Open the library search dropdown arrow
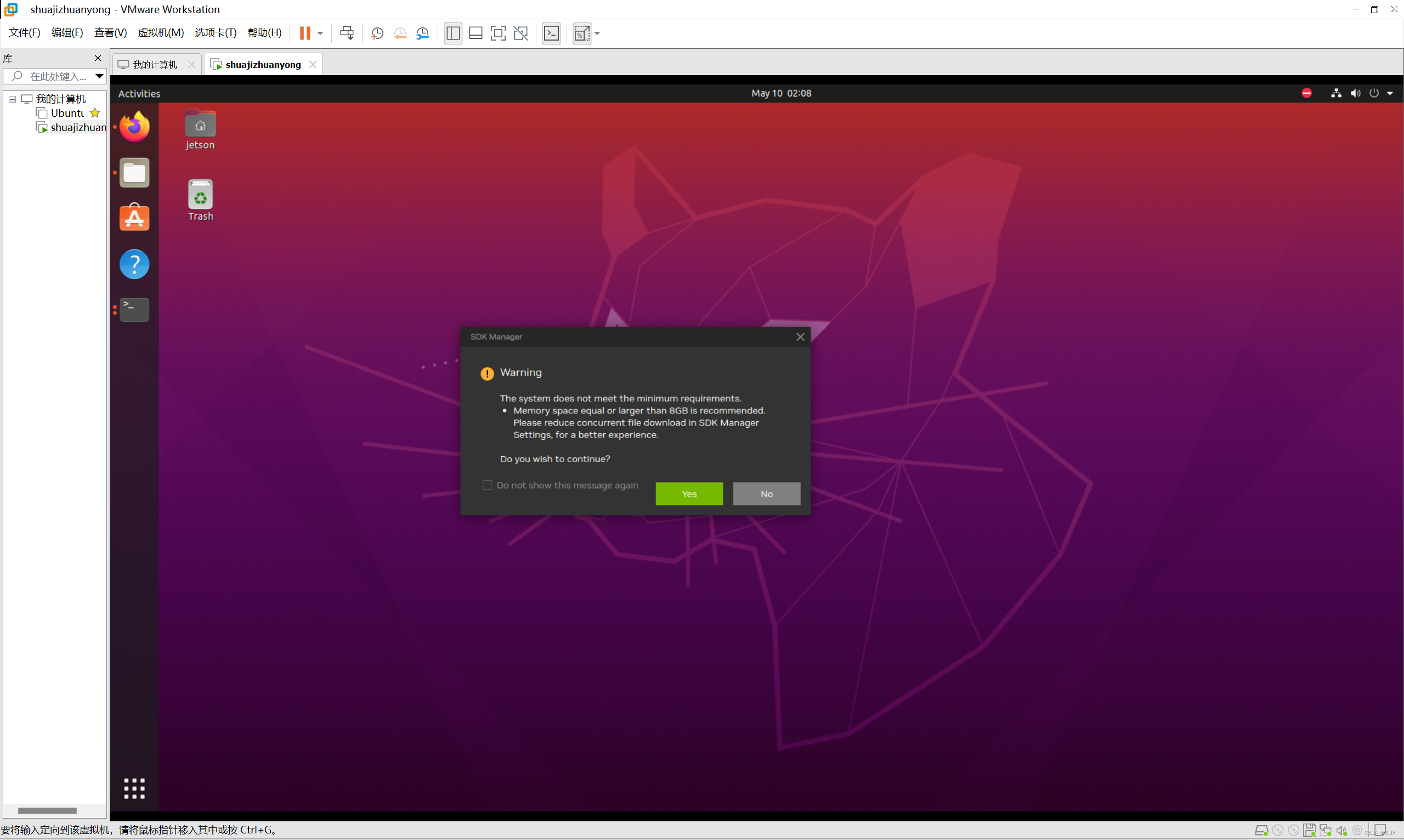The width and height of the screenshot is (1404, 840). (99, 76)
